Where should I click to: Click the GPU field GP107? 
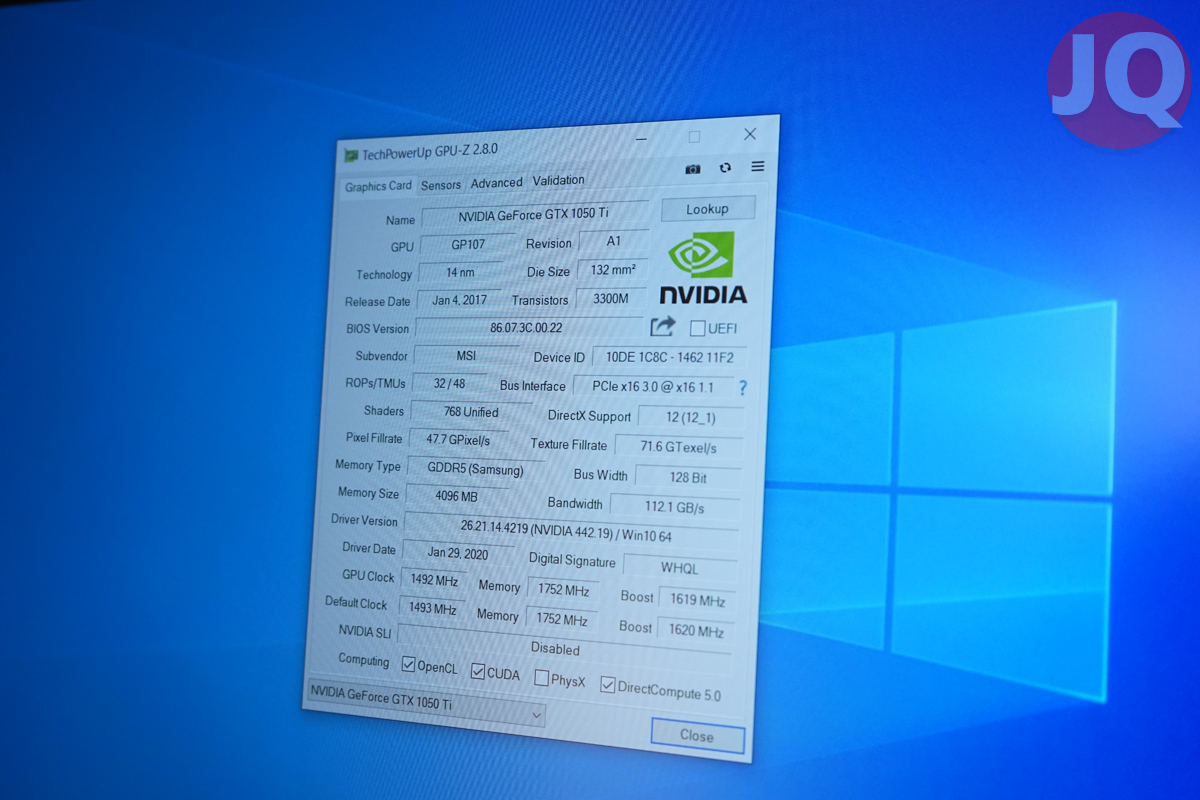(468, 245)
